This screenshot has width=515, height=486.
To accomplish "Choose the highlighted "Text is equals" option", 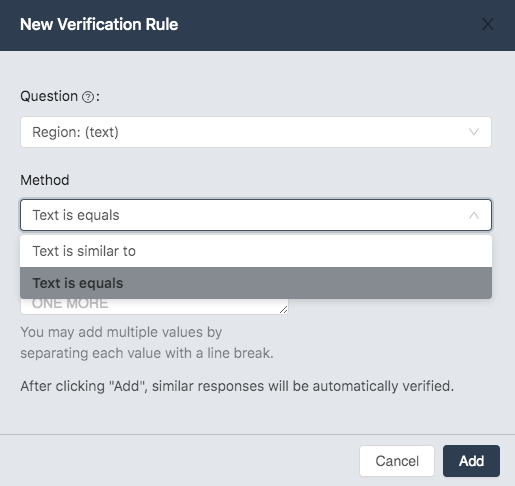I will click(256, 283).
